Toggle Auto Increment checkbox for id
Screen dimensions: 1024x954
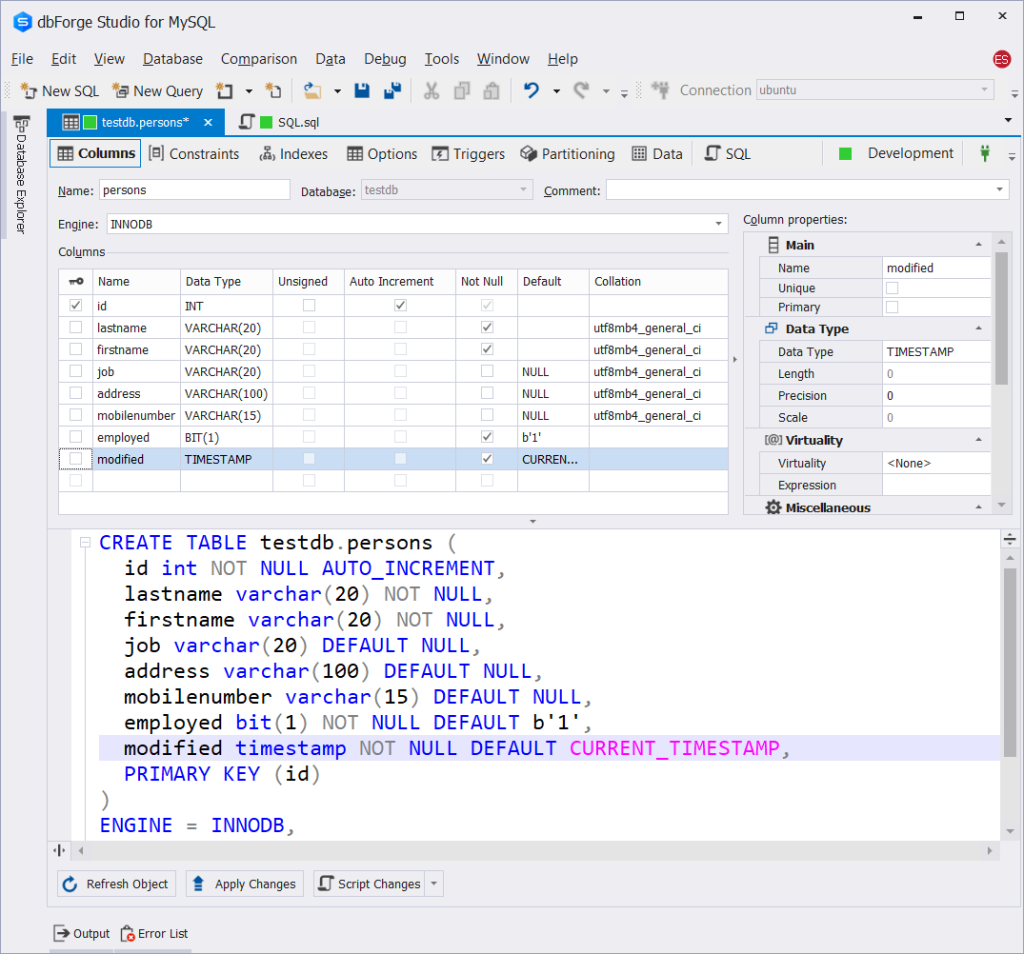pyautogui.click(x=400, y=305)
